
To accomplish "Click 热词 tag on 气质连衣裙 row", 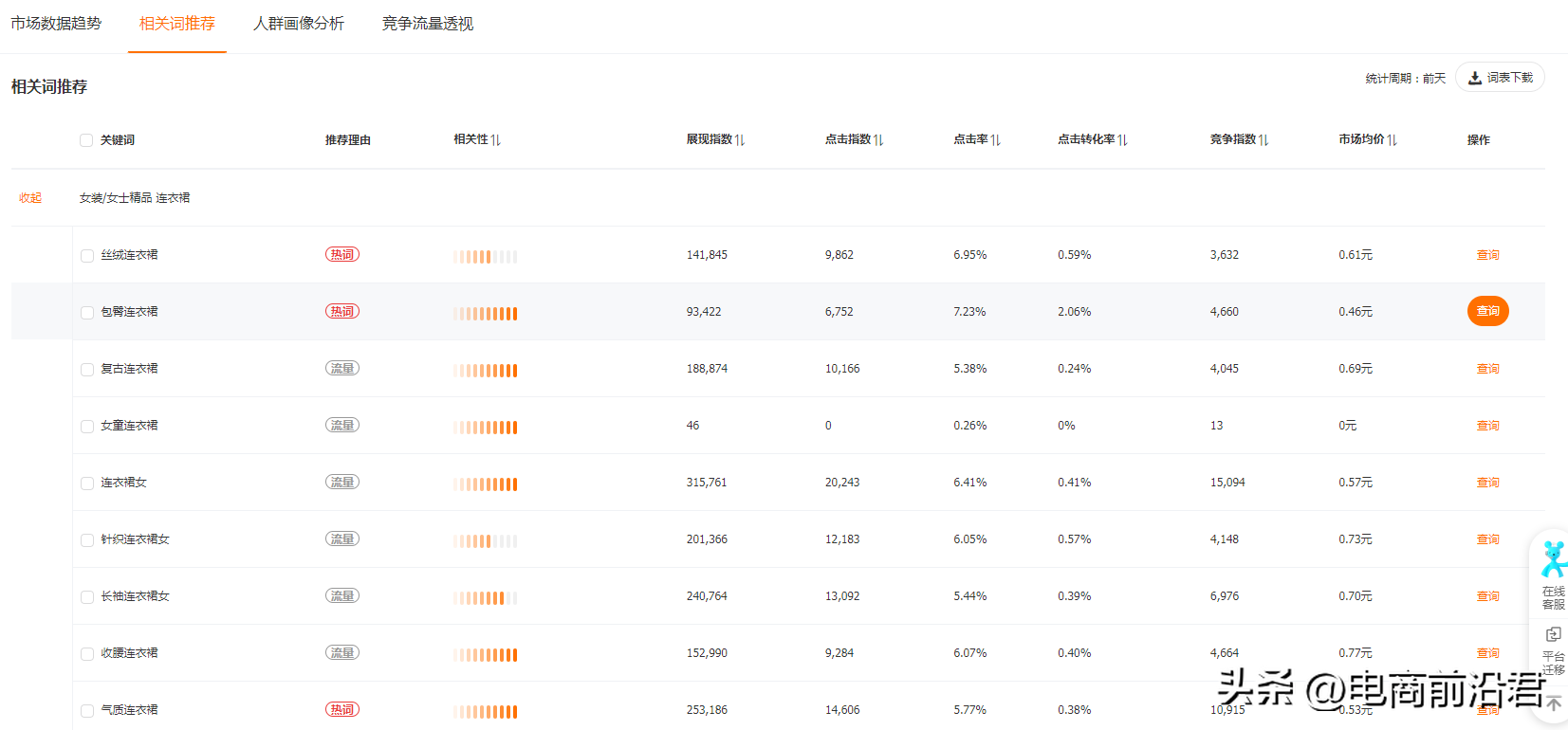I will click(342, 709).
